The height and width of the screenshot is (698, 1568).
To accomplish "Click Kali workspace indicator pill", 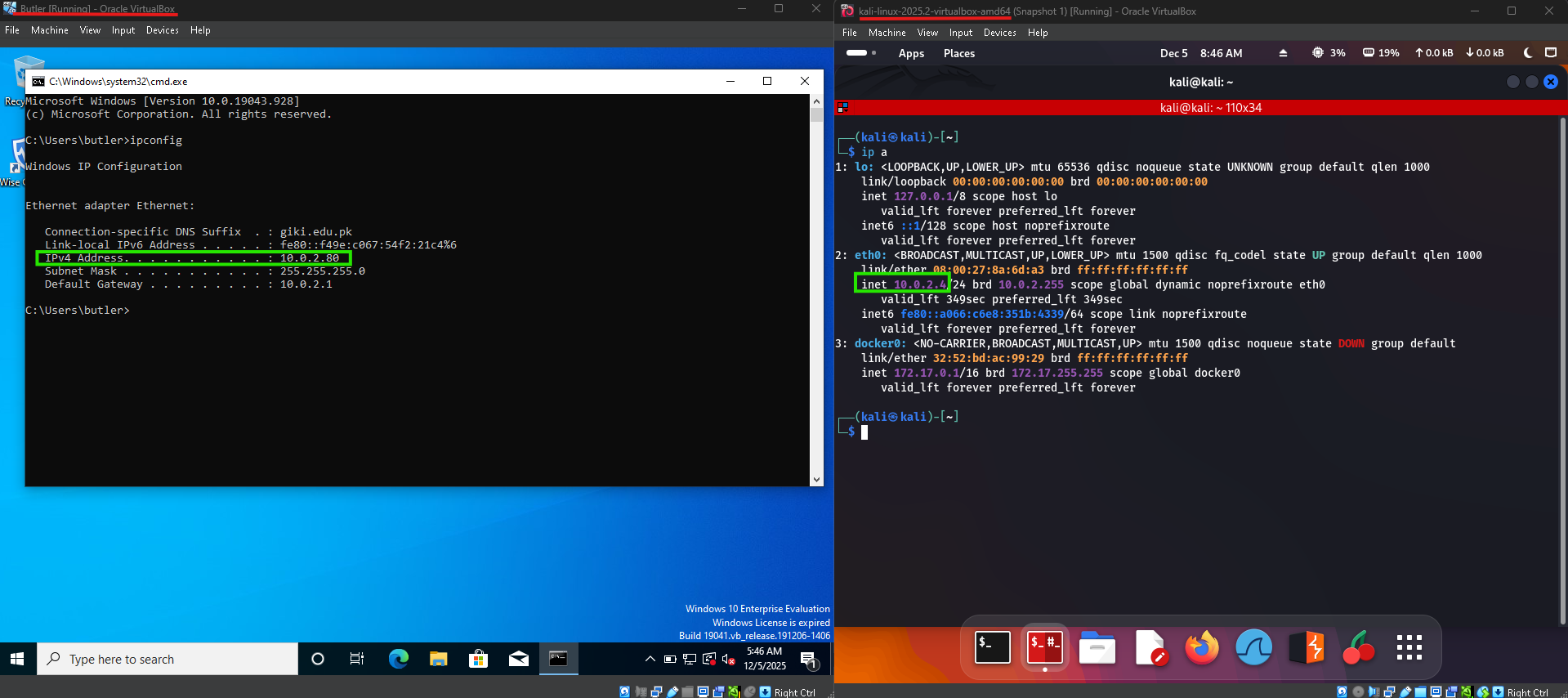I will coord(856,52).
